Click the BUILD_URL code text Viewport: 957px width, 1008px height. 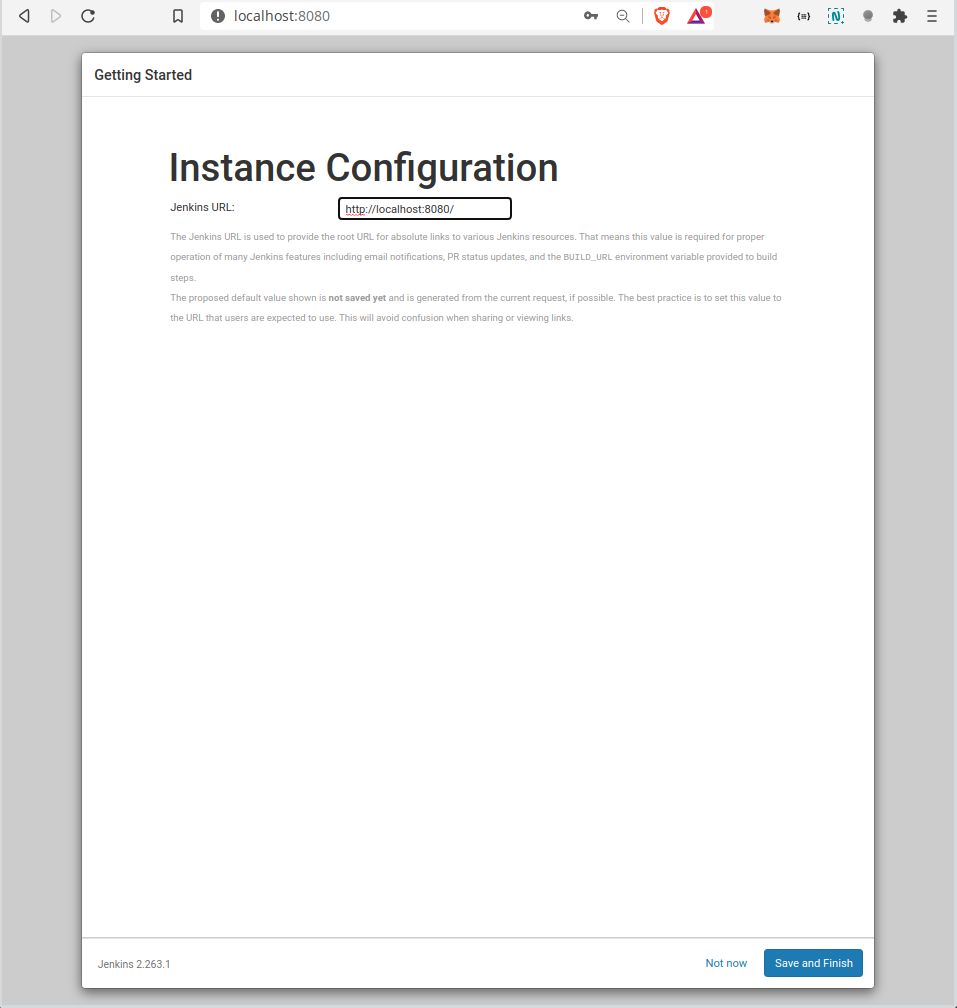click(587, 257)
